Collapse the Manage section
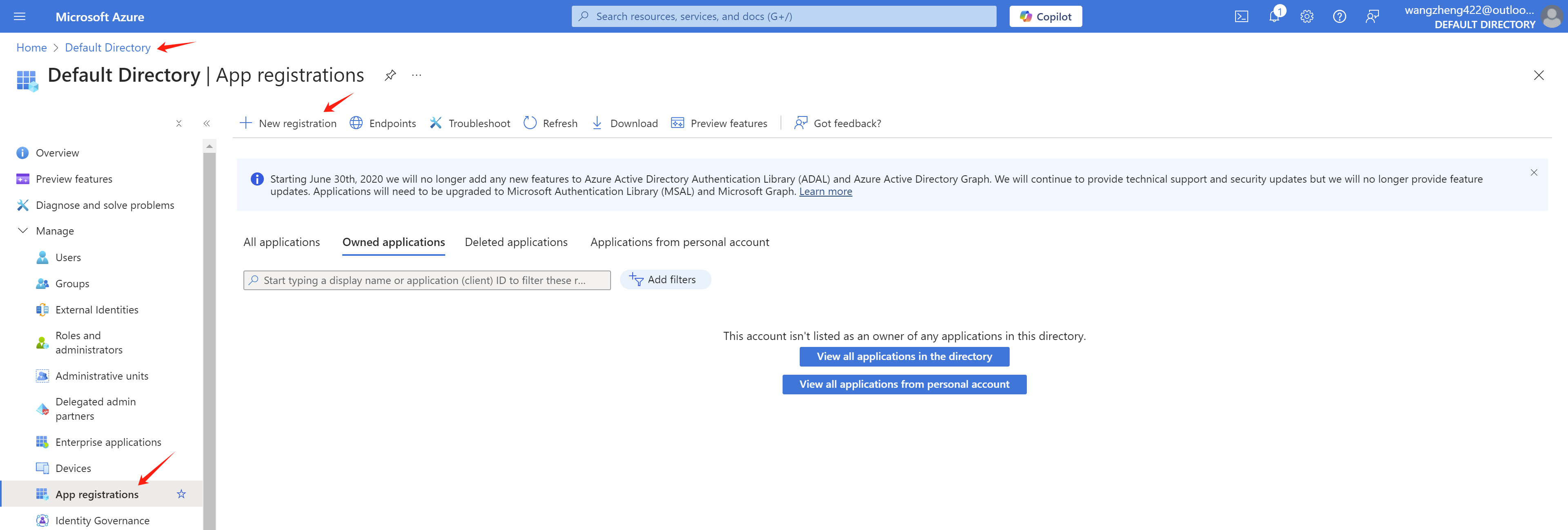This screenshot has width=1568, height=530. (23, 231)
